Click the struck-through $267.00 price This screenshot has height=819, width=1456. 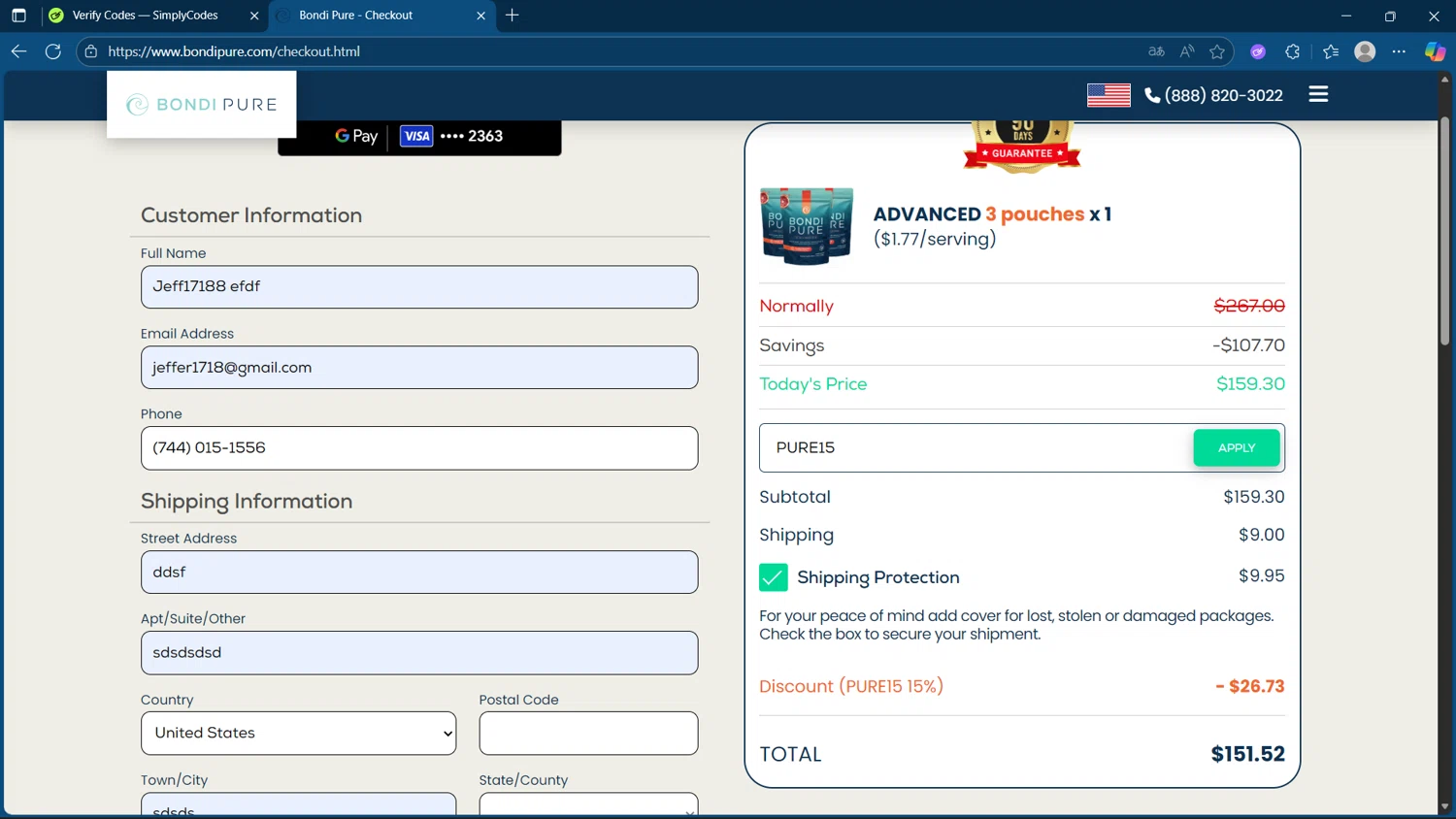1249,306
